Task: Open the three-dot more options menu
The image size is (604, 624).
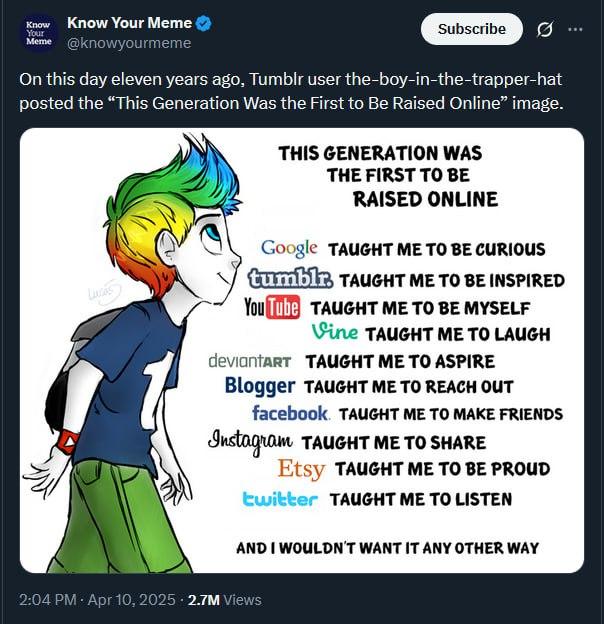Action: tap(575, 29)
